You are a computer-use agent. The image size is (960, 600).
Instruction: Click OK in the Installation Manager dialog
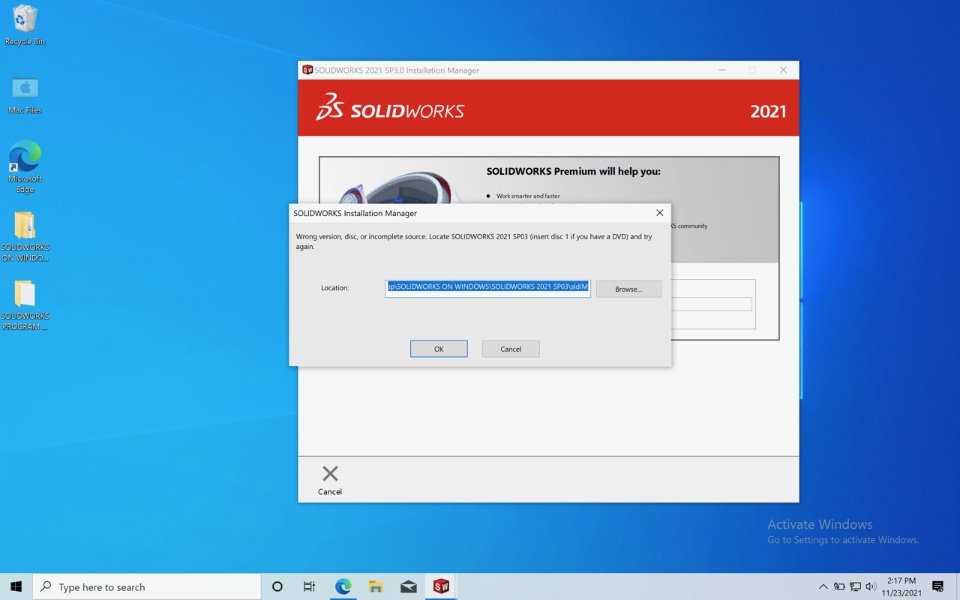[438, 349]
